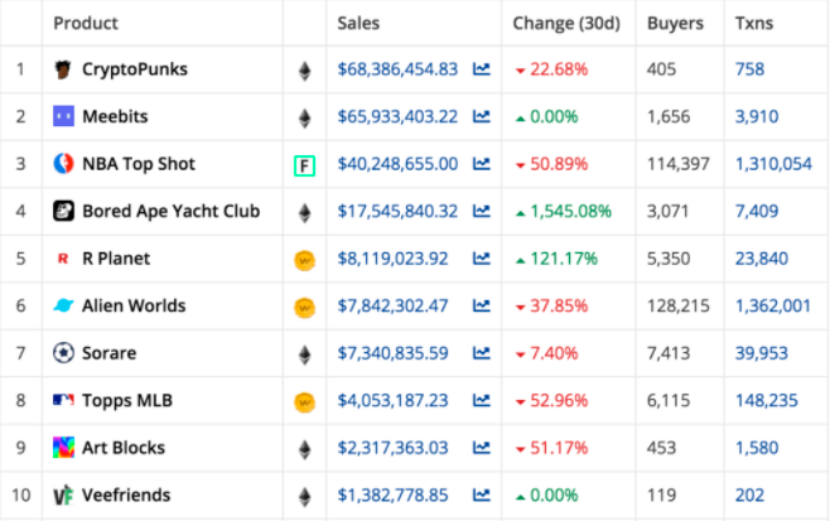Open the $65,933,403.22 sales link
Screen dimensions: 831x521
coord(397,117)
